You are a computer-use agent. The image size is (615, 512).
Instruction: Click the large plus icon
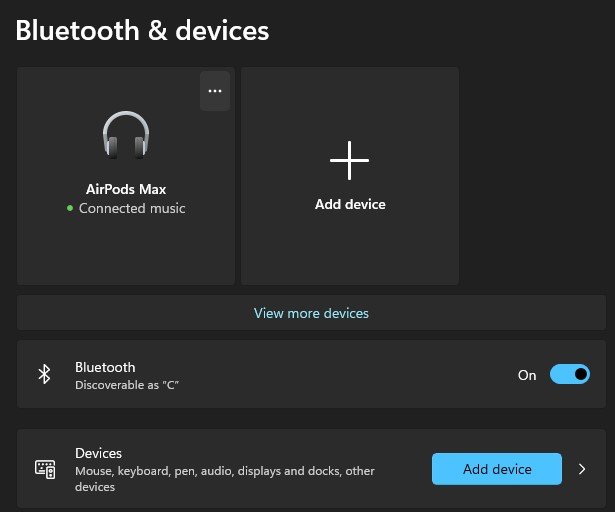pos(349,160)
